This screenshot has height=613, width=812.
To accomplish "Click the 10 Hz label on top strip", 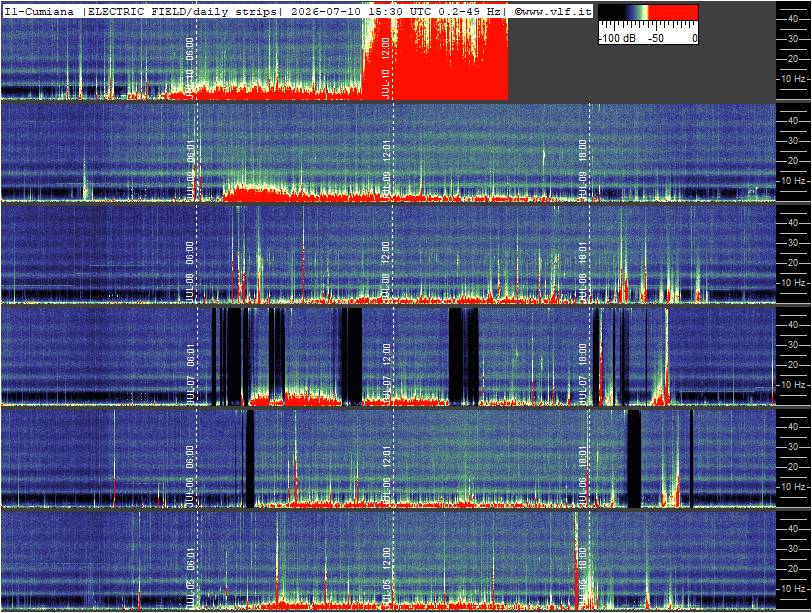I will tap(793, 79).
